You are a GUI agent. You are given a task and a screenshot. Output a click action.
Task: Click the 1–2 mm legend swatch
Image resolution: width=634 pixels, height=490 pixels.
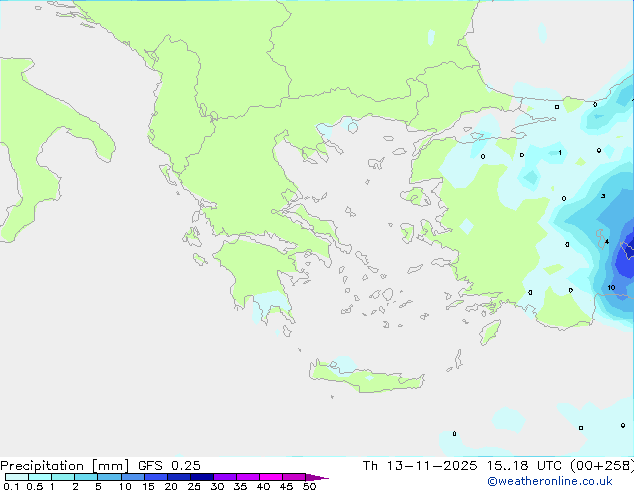tap(63, 477)
